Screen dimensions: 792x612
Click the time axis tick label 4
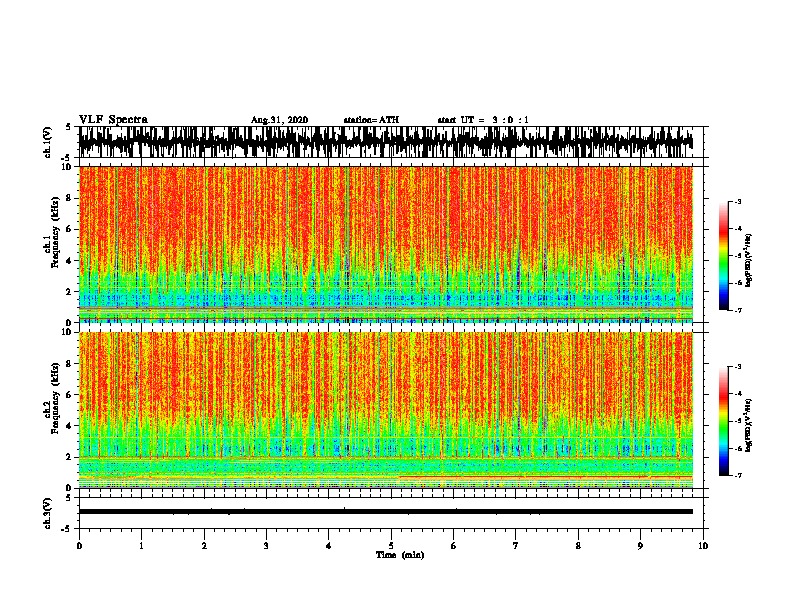328,546
